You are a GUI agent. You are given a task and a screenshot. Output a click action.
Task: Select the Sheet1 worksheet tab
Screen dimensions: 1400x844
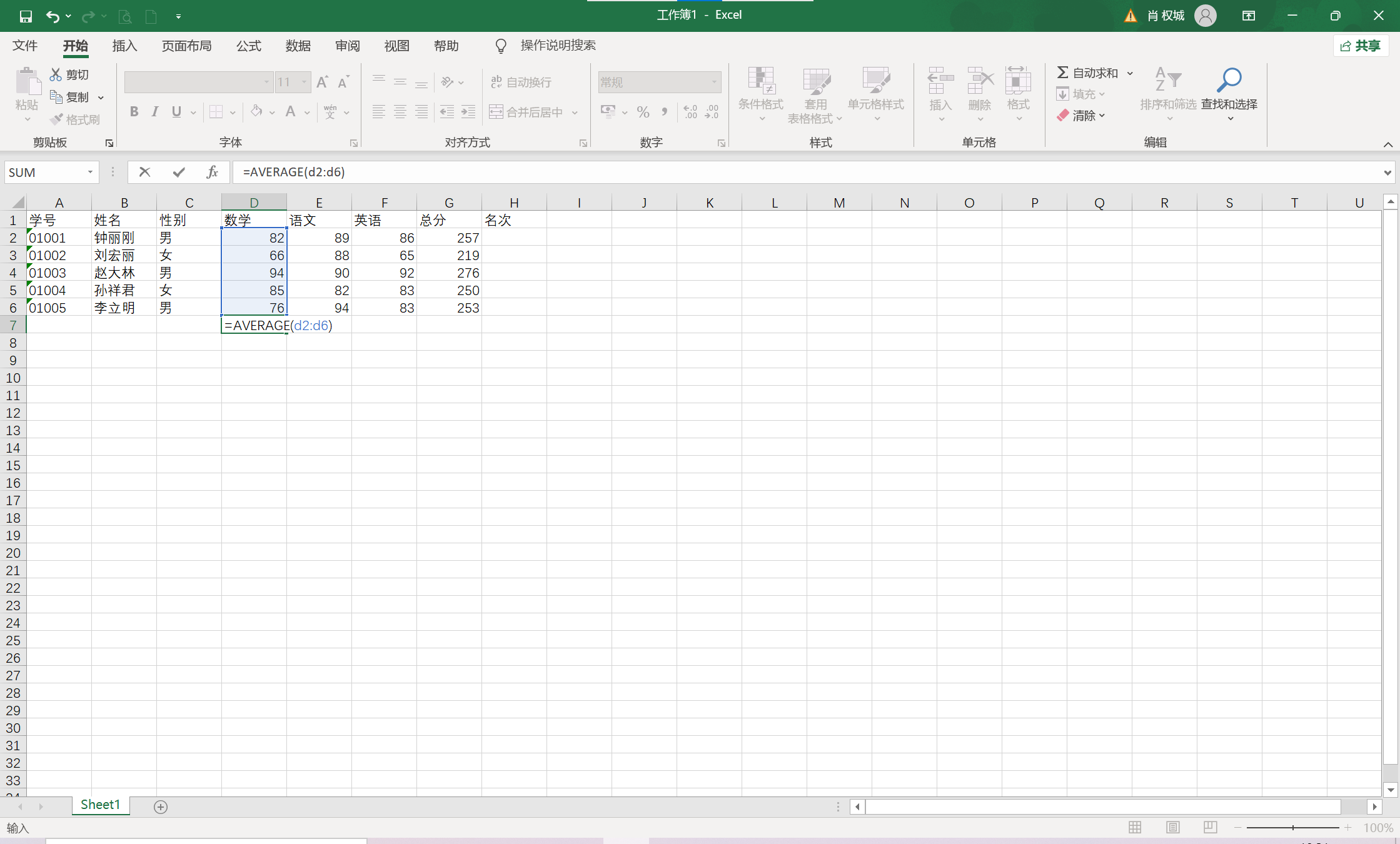(100, 805)
